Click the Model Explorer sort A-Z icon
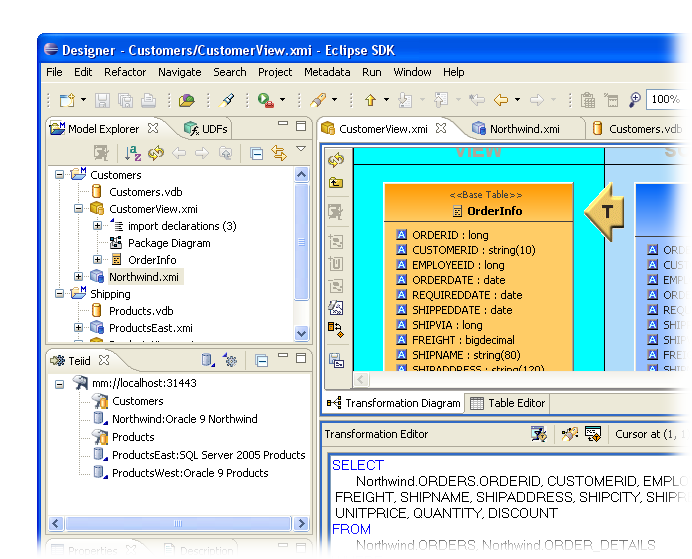The image size is (692, 559). pos(132,153)
